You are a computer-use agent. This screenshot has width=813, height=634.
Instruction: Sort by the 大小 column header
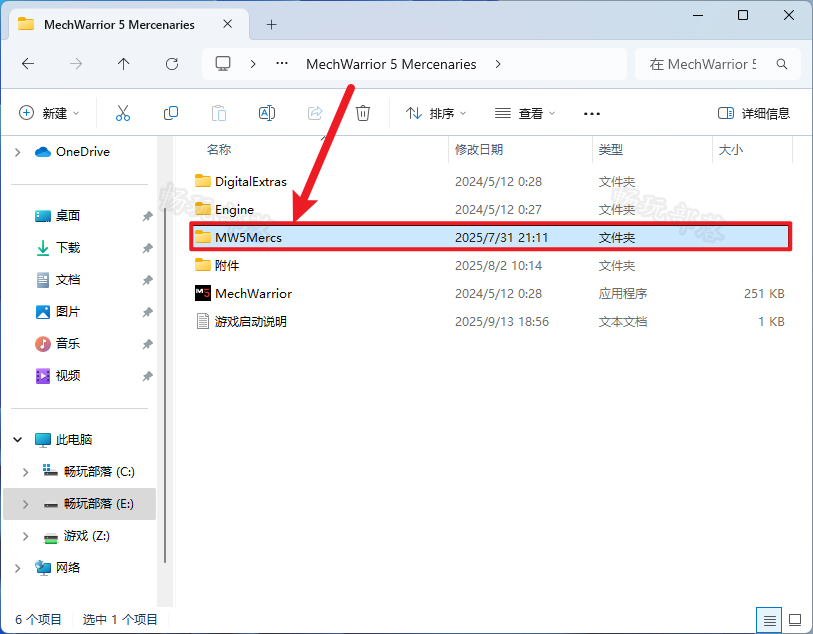(x=731, y=149)
